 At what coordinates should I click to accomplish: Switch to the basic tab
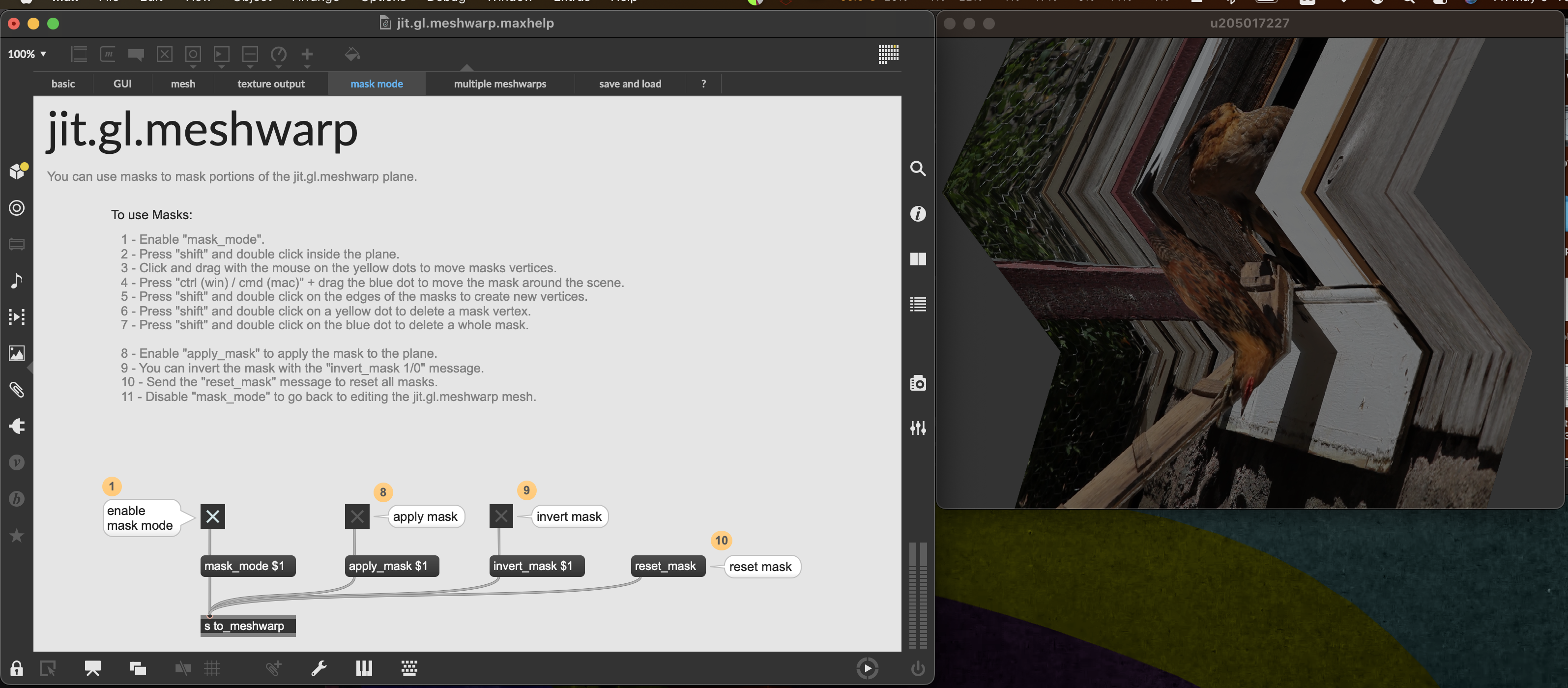63,84
